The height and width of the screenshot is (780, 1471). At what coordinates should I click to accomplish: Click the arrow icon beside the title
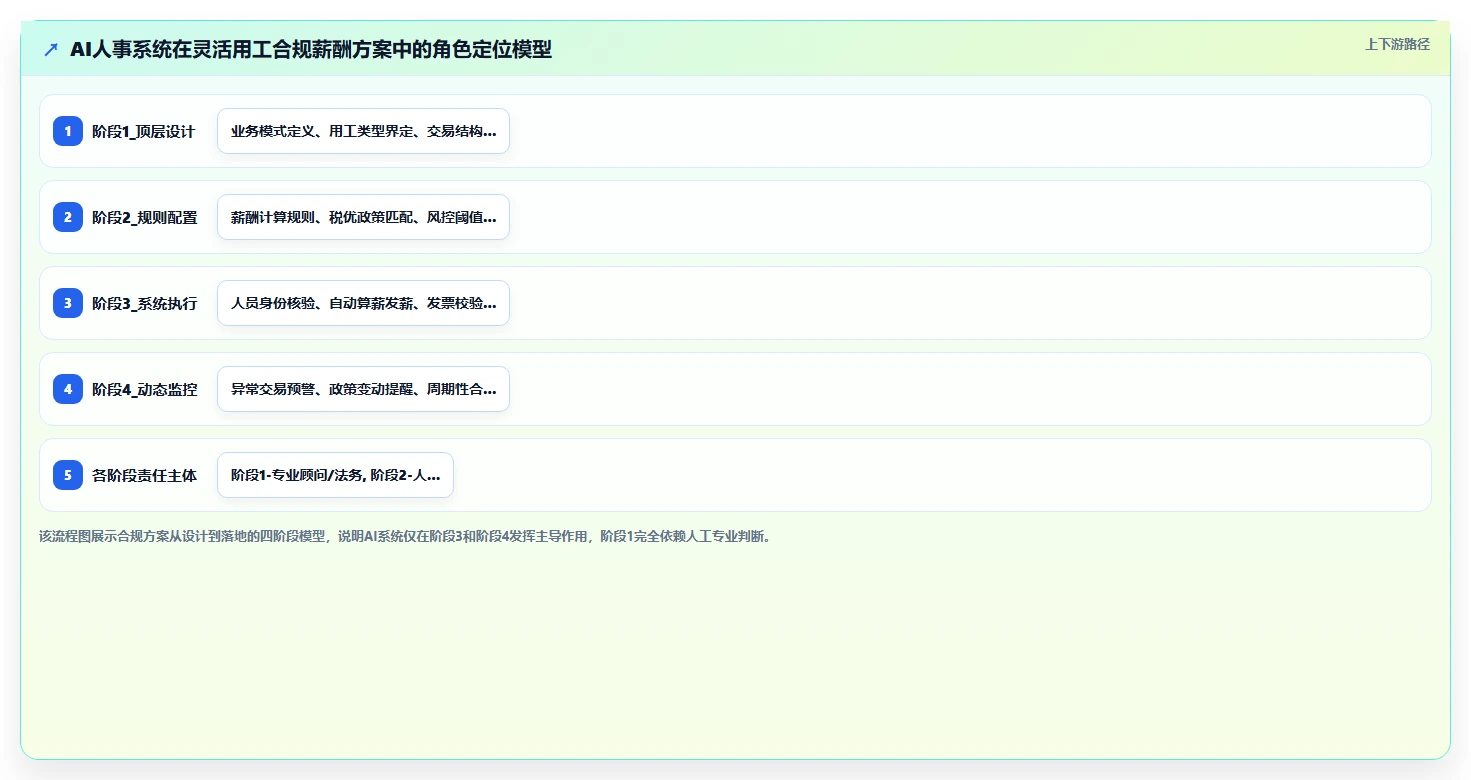pos(51,49)
